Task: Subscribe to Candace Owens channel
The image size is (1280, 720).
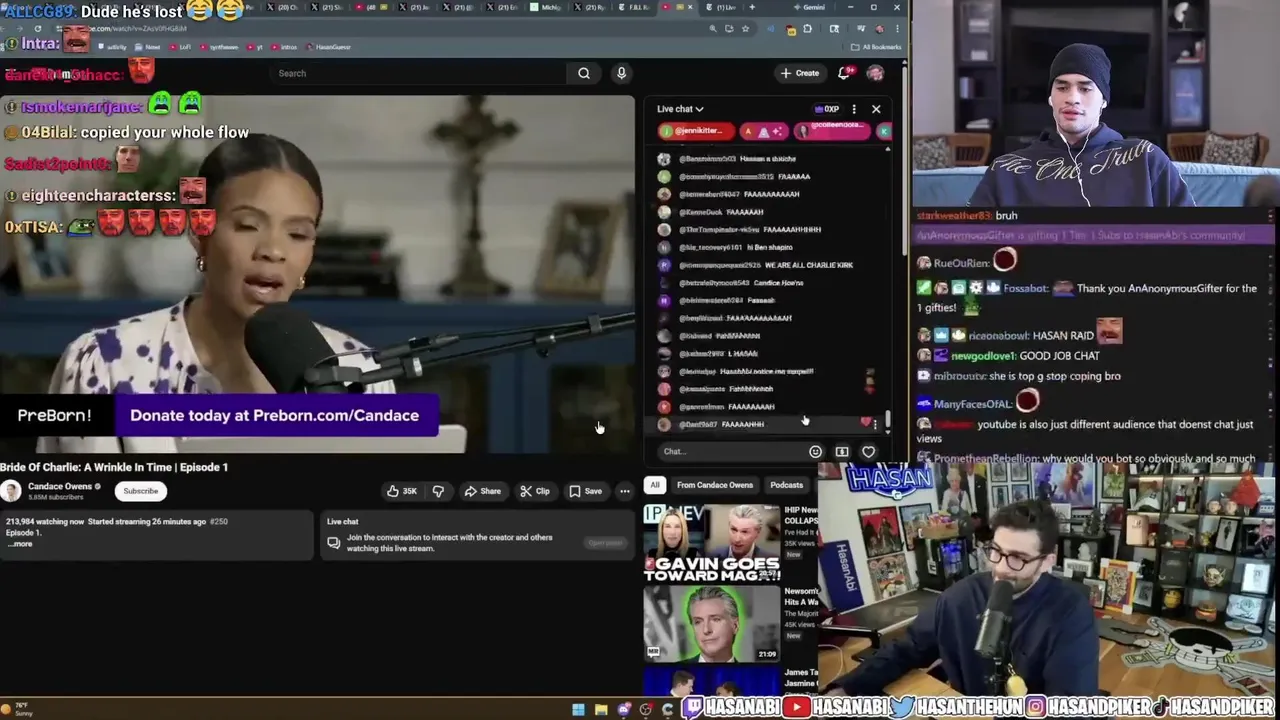Action: pos(140,491)
